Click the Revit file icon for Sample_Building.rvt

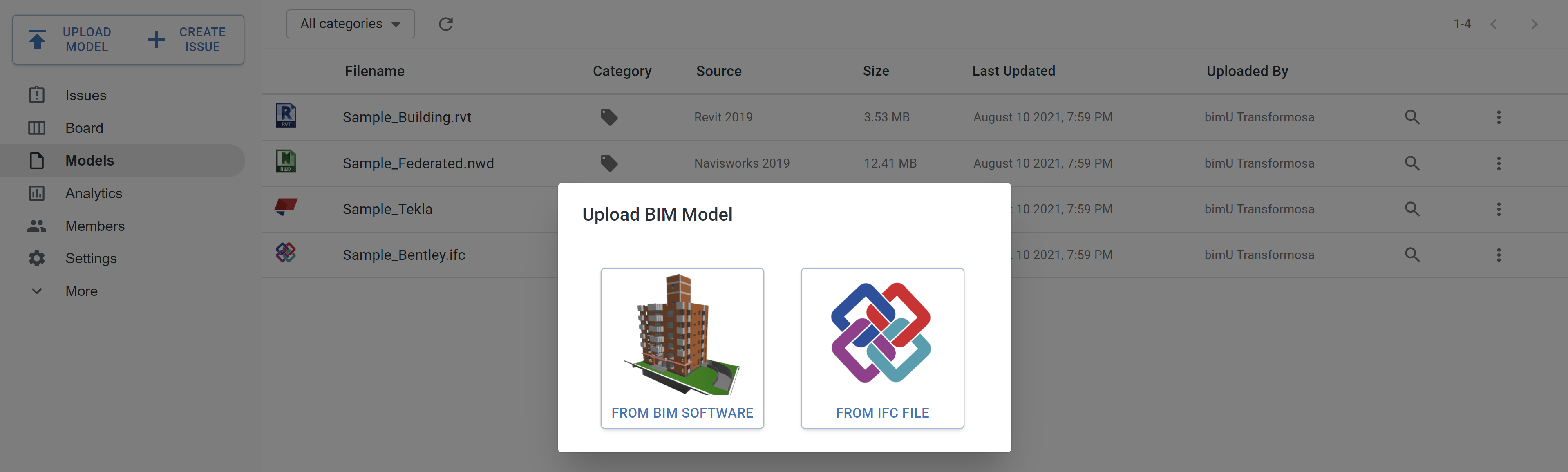tap(286, 116)
